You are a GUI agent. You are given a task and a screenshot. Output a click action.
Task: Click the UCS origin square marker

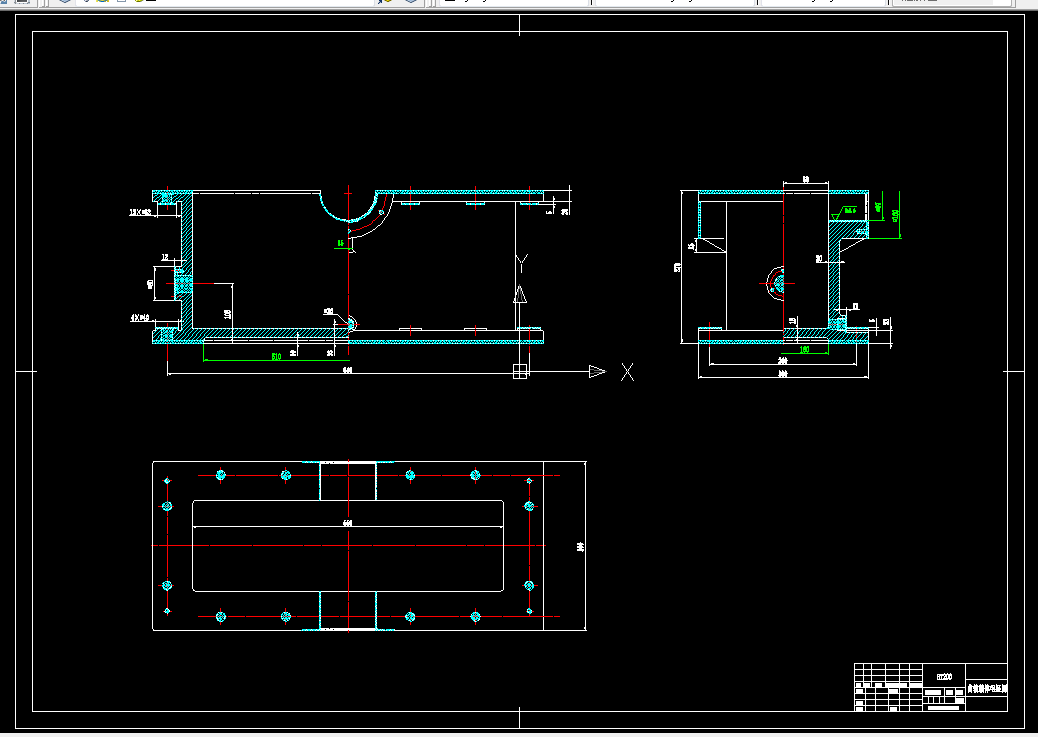[x=520, y=371]
